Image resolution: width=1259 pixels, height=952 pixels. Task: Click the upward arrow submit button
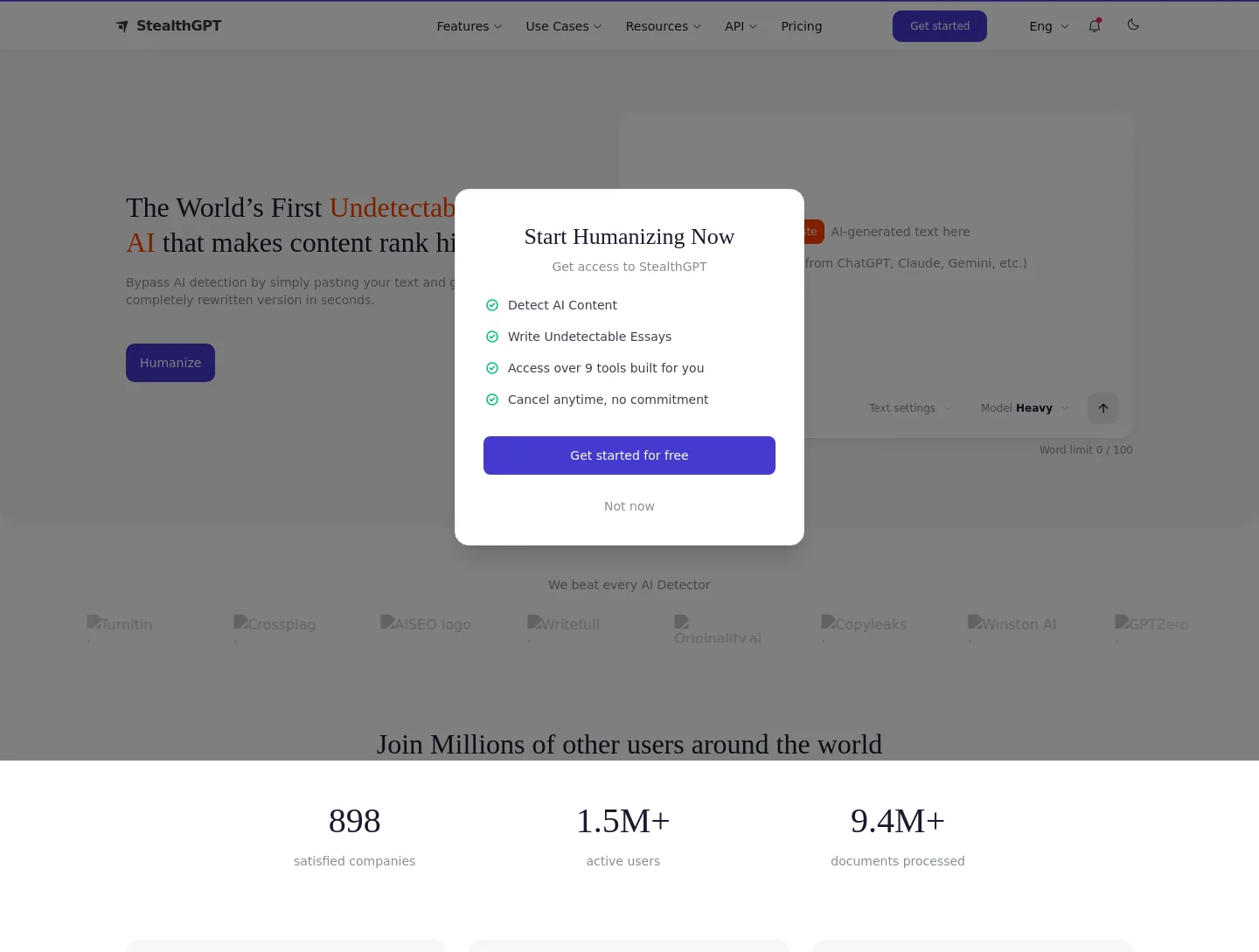click(1103, 408)
